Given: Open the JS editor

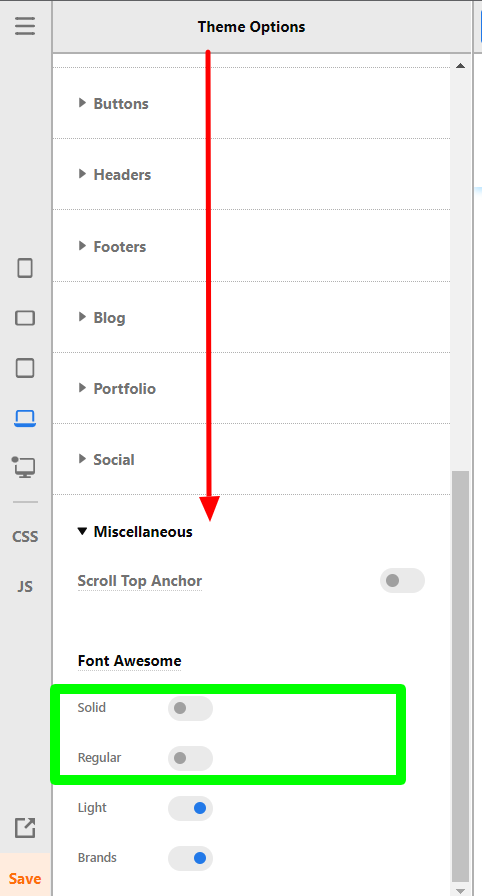Looking at the screenshot, I should (25, 586).
